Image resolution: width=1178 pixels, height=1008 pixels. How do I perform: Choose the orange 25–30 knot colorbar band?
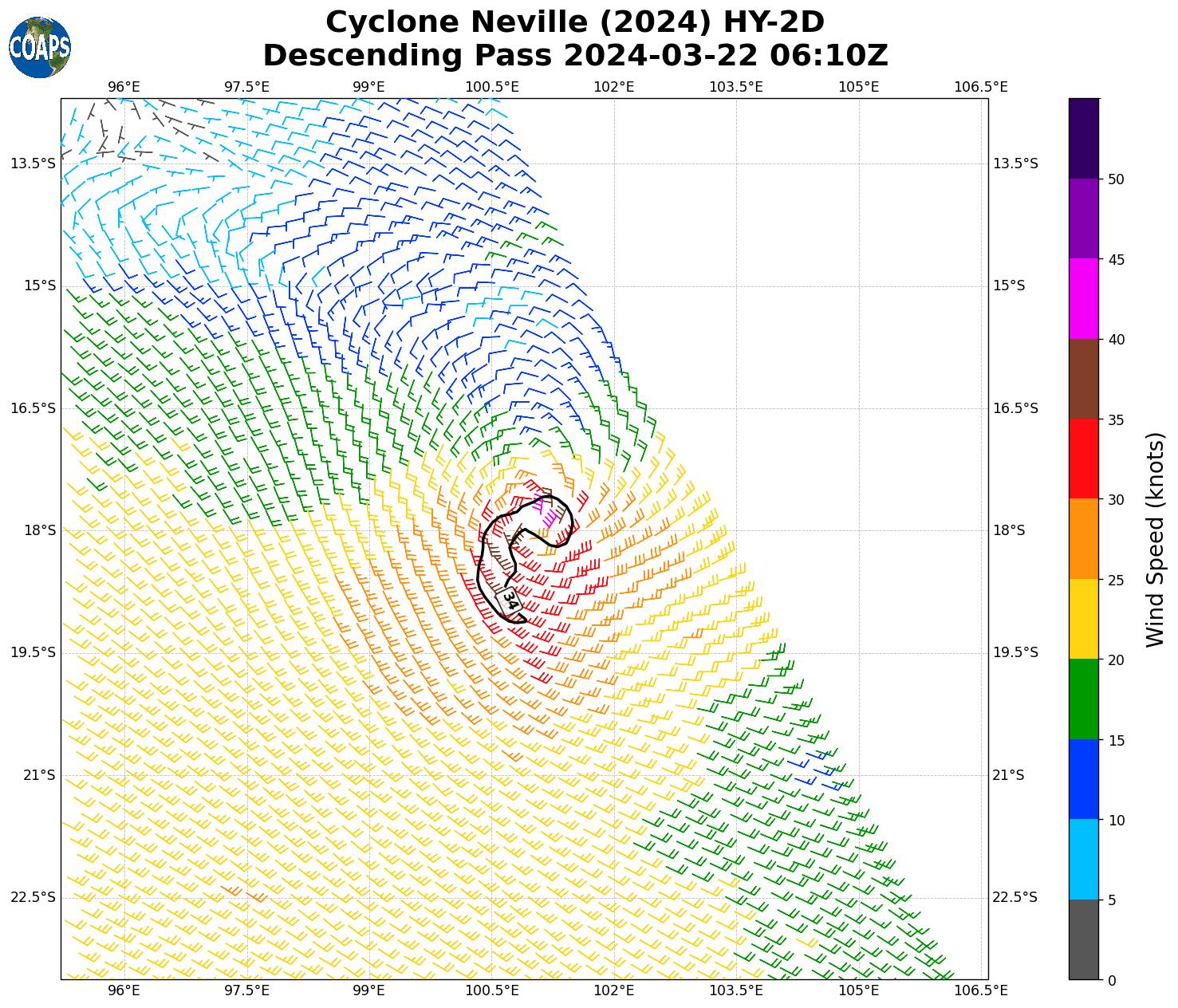[1084, 538]
